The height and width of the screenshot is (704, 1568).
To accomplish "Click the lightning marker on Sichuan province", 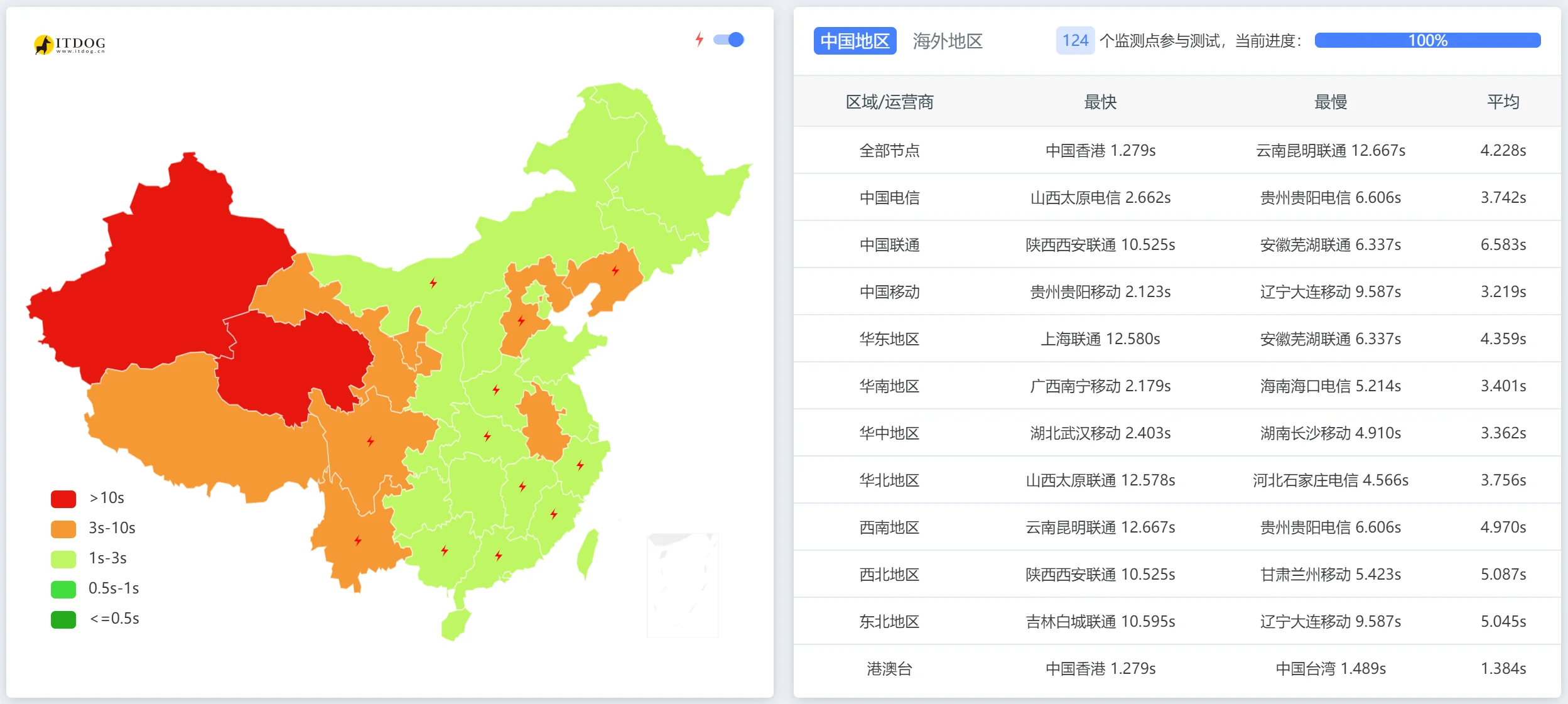I will point(370,441).
